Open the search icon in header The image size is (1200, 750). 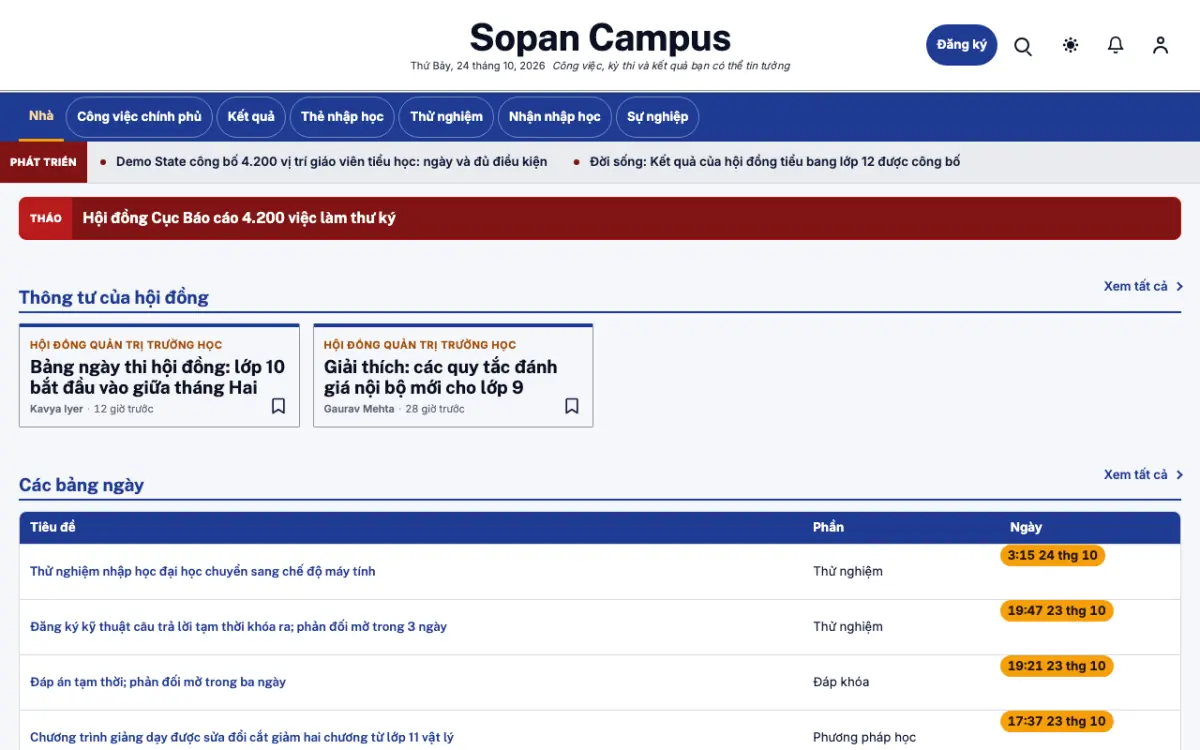[x=1023, y=46]
